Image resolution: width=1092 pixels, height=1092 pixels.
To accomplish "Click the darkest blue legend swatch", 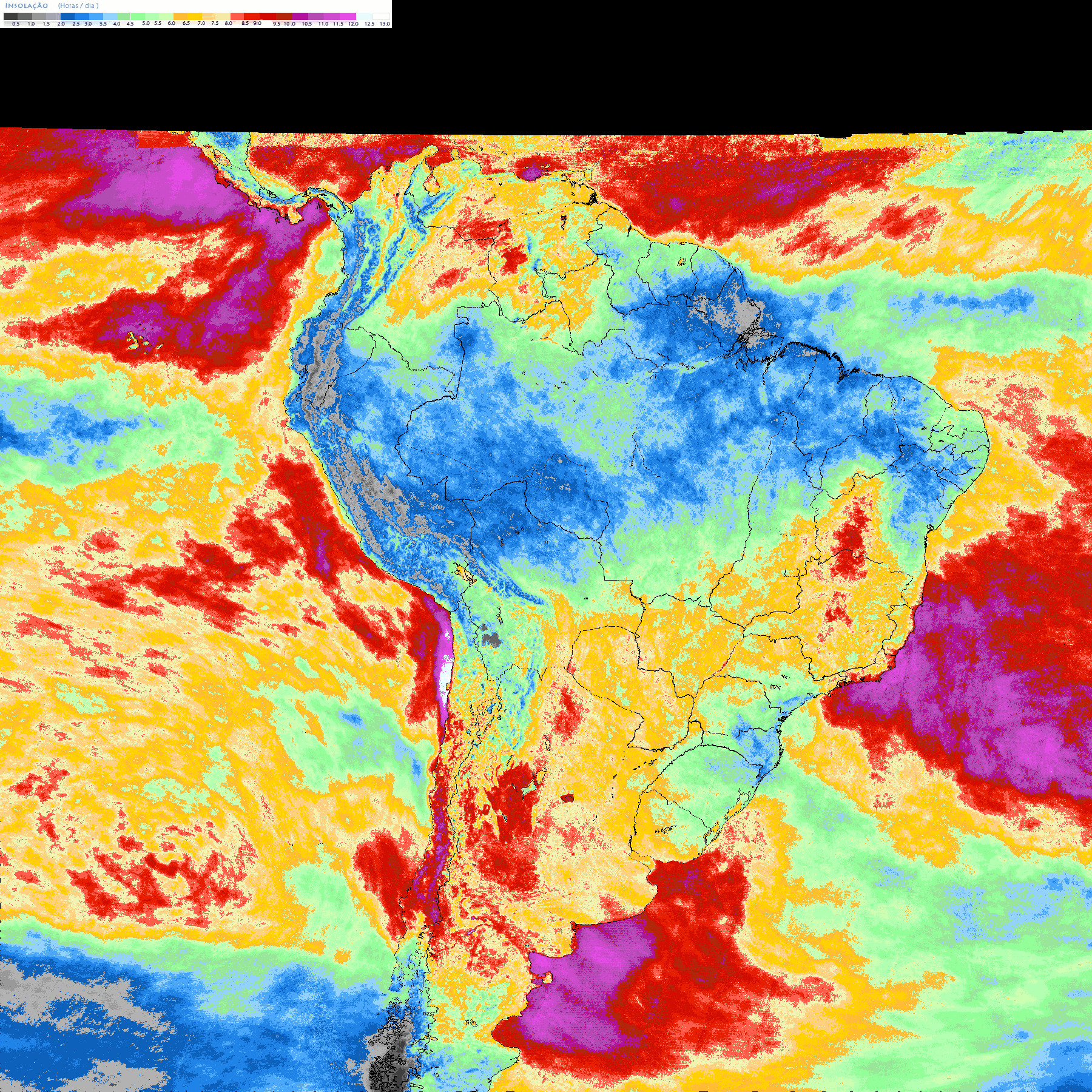I will pos(67,16).
